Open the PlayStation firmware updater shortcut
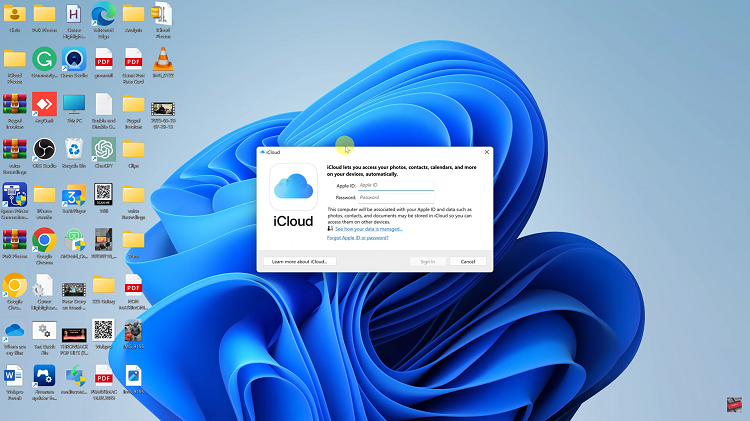Screen dimensions: 750x421 (44, 382)
